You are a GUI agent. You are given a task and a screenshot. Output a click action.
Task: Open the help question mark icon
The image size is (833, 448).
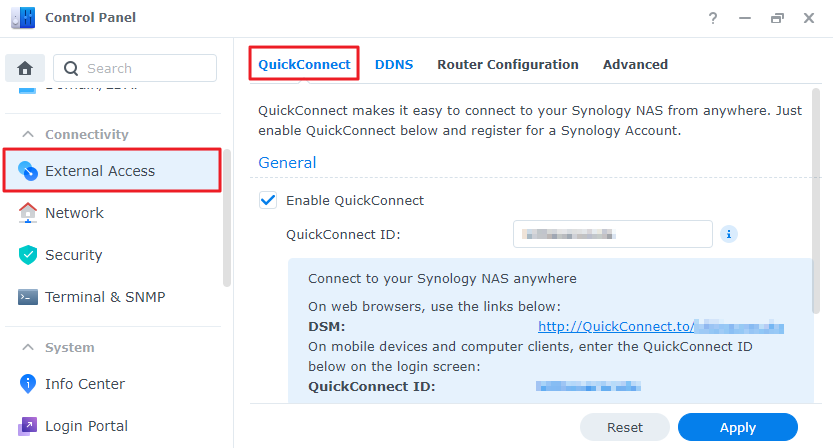[713, 18]
